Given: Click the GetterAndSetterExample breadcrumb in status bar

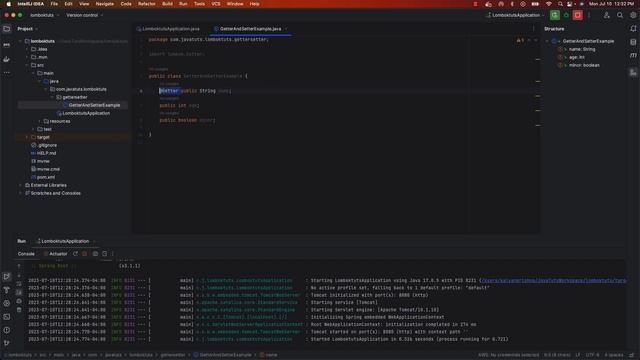Looking at the screenshot, I should pyautogui.click(x=222, y=355).
